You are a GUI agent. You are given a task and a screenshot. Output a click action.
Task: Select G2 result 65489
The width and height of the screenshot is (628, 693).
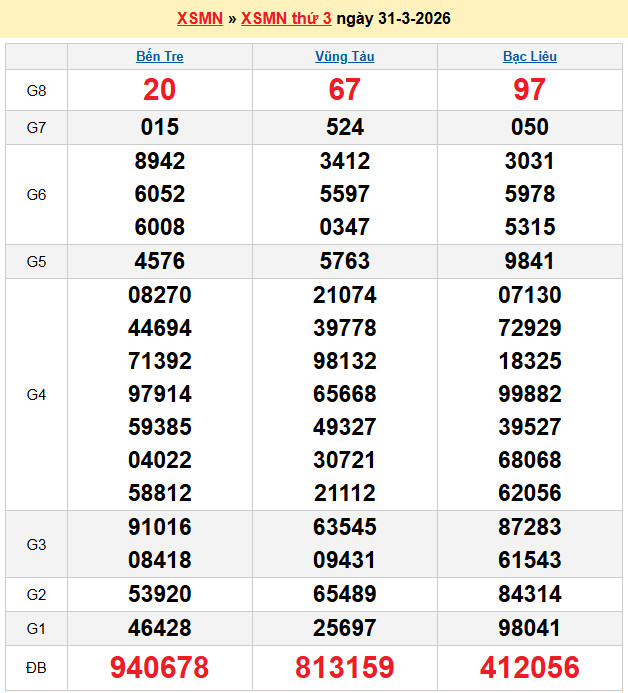[x=344, y=595]
